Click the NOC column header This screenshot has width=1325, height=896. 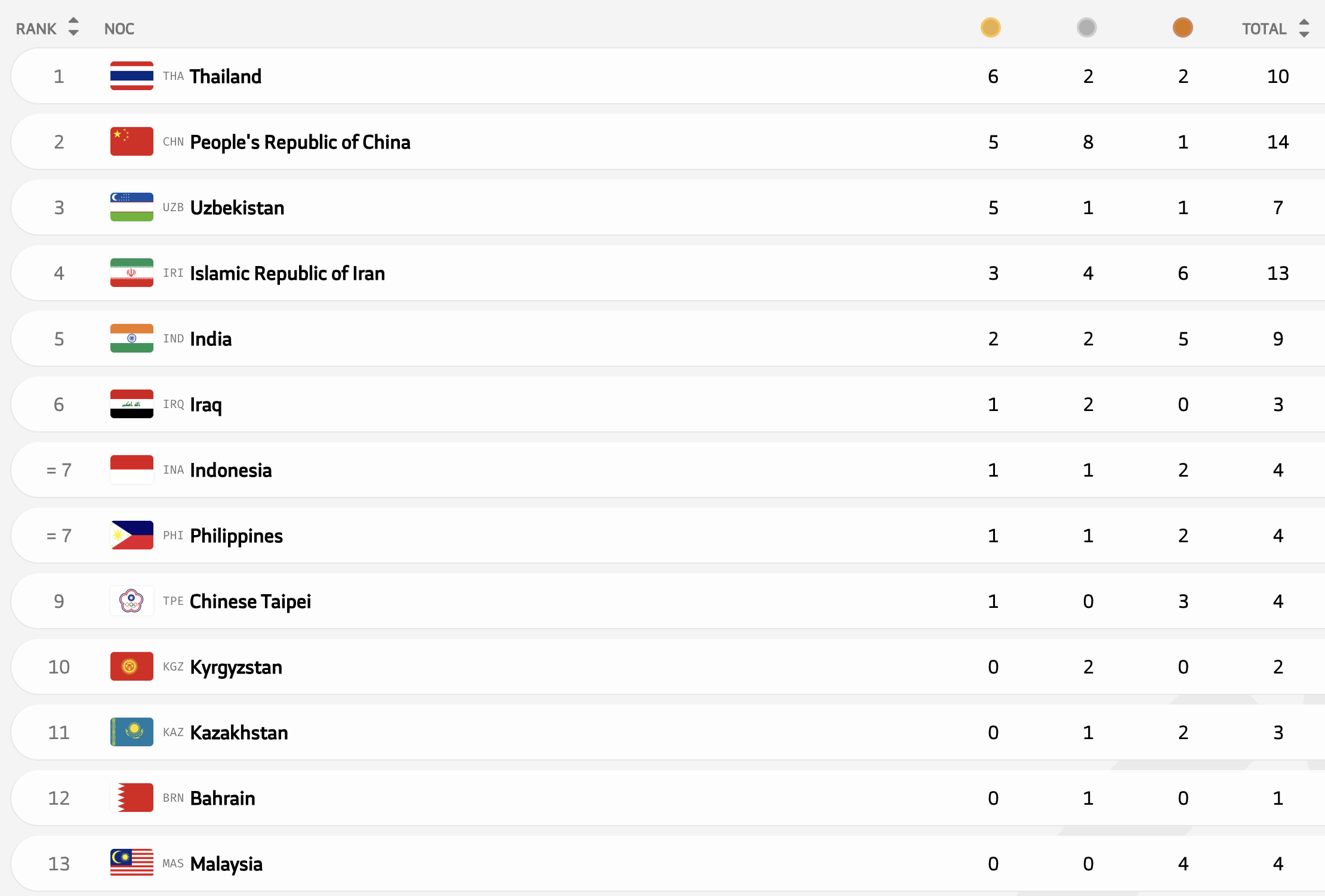coord(119,29)
